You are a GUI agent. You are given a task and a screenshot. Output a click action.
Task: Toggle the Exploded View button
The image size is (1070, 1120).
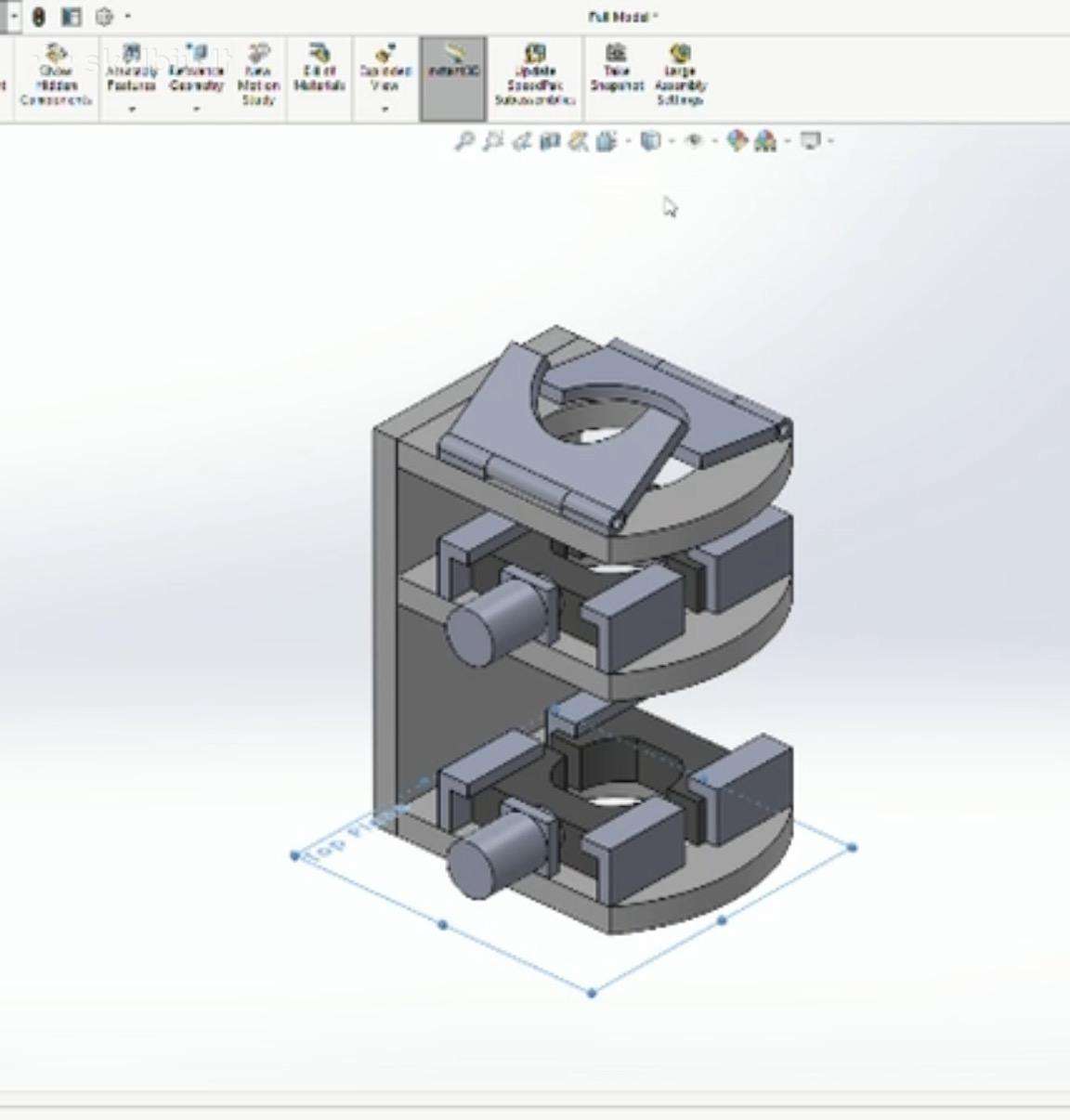point(385,69)
